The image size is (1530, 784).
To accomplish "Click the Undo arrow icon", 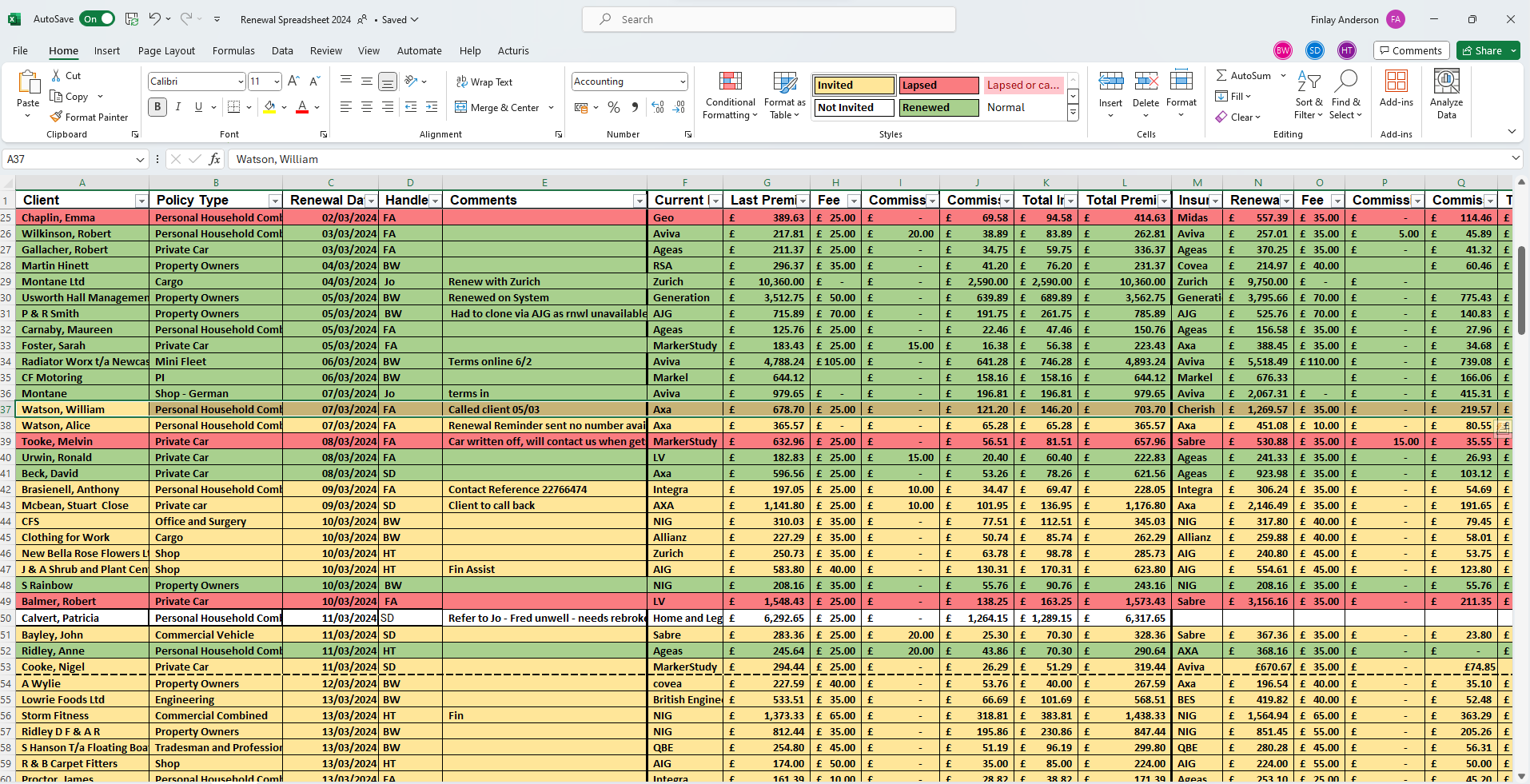I will pos(154,19).
